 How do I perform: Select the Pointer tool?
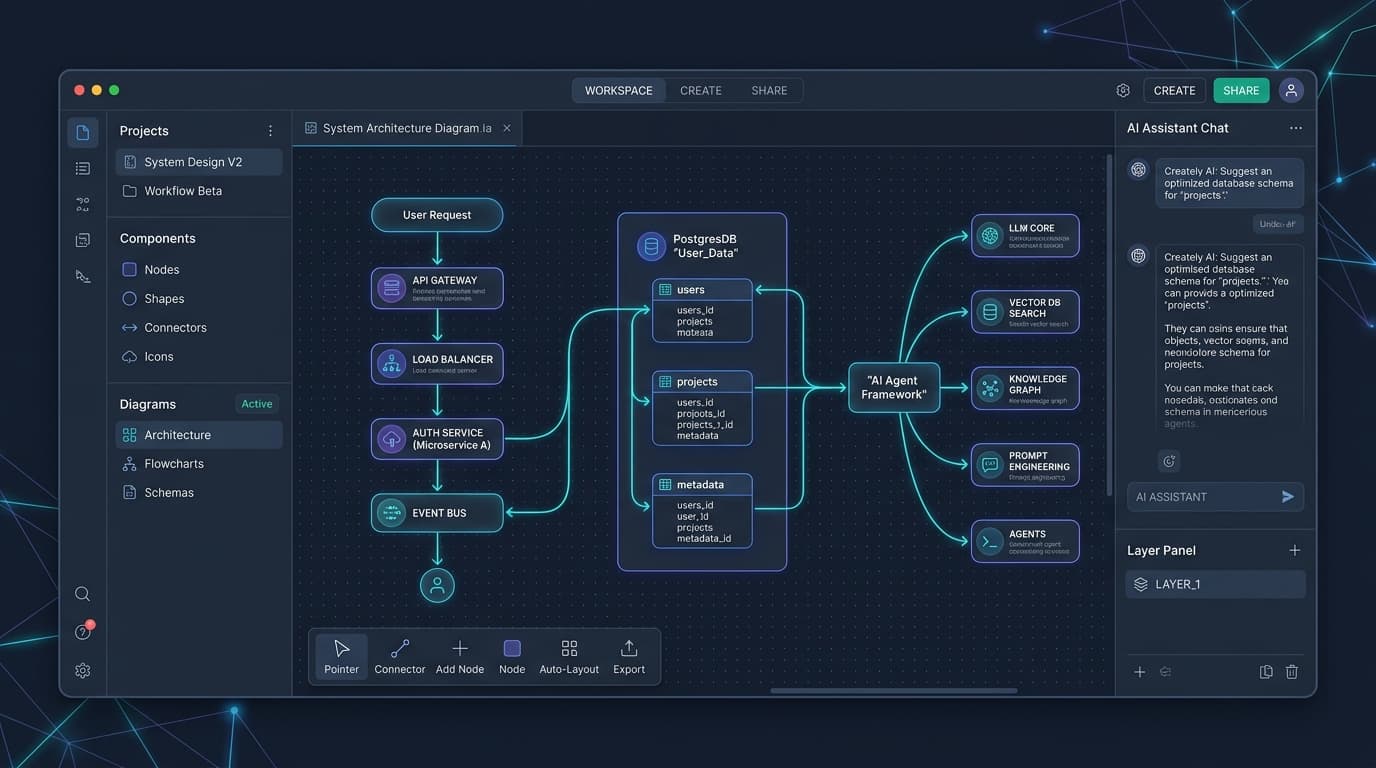coord(341,656)
